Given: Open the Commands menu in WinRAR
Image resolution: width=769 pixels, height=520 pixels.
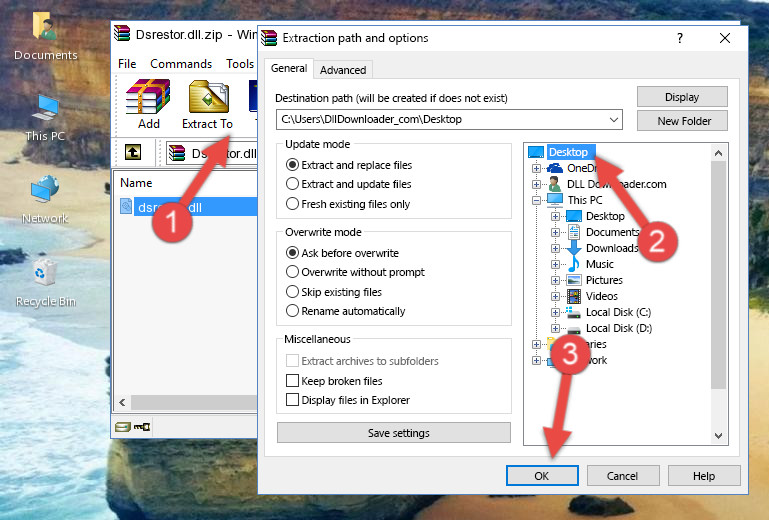Looking at the screenshot, I should point(181,64).
